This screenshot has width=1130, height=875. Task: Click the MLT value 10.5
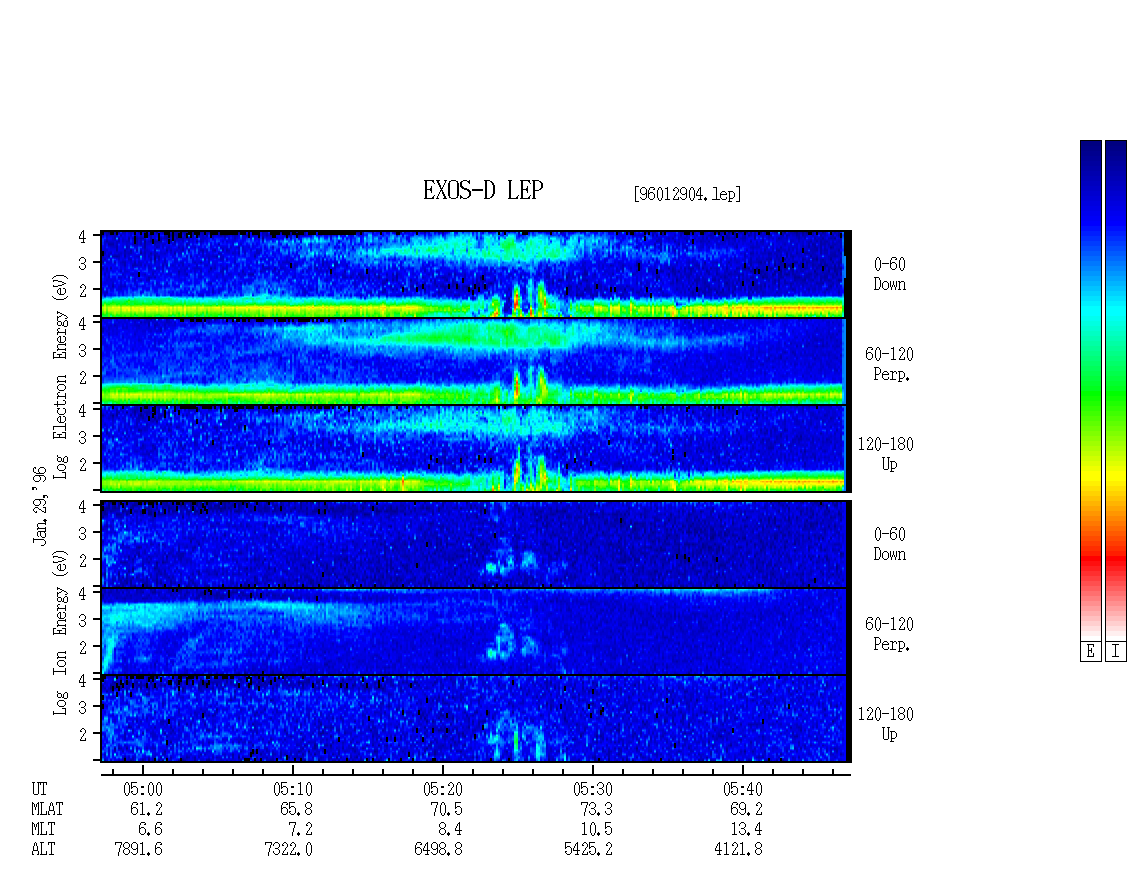coord(596,830)
